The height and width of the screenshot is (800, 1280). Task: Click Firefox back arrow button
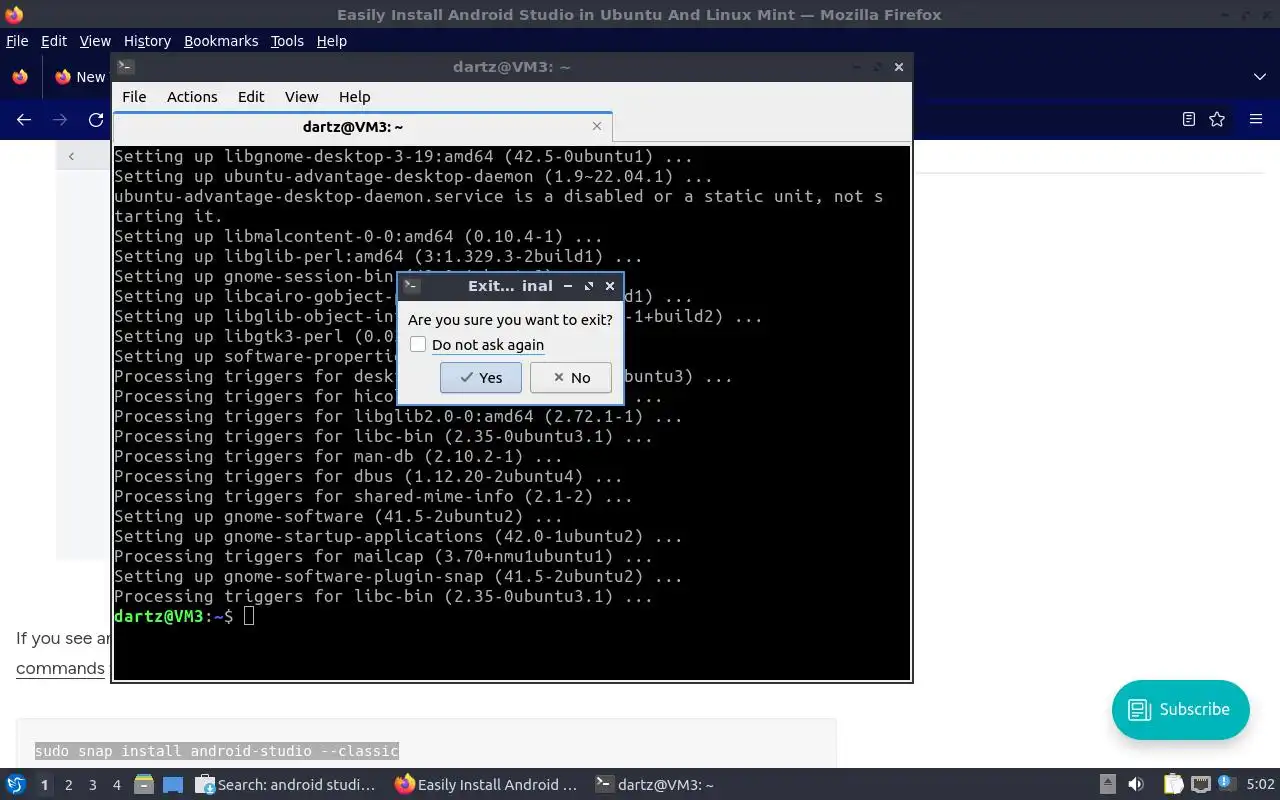24,119
